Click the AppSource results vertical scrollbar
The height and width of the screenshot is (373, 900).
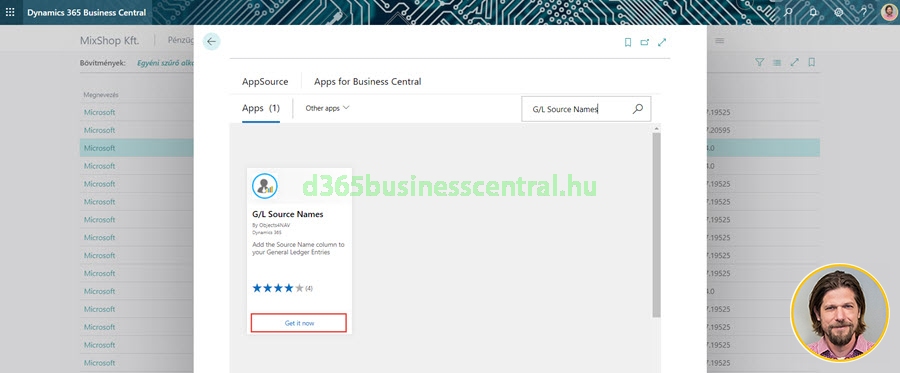[x=657, y=224]
